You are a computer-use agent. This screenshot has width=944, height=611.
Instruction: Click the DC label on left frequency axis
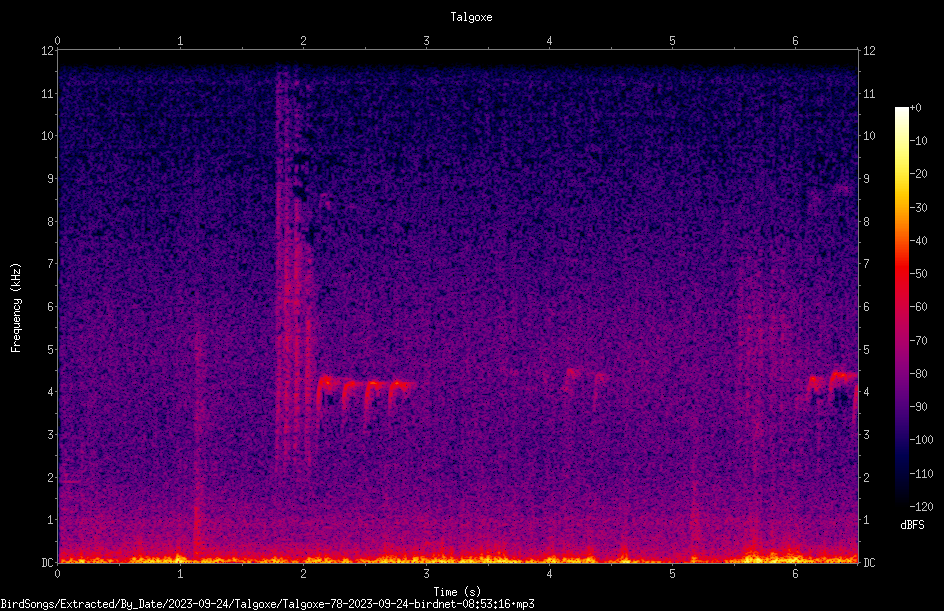coord(48,562)
